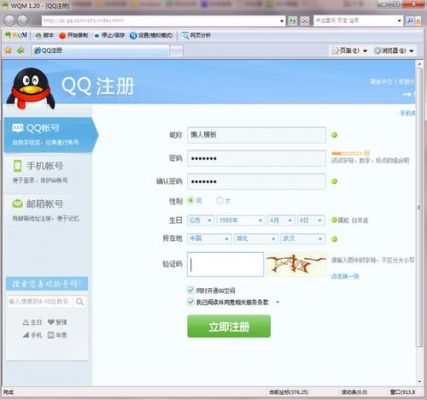Select the female gender radio button
Viewport: 427px width, 400px height.
219,200
